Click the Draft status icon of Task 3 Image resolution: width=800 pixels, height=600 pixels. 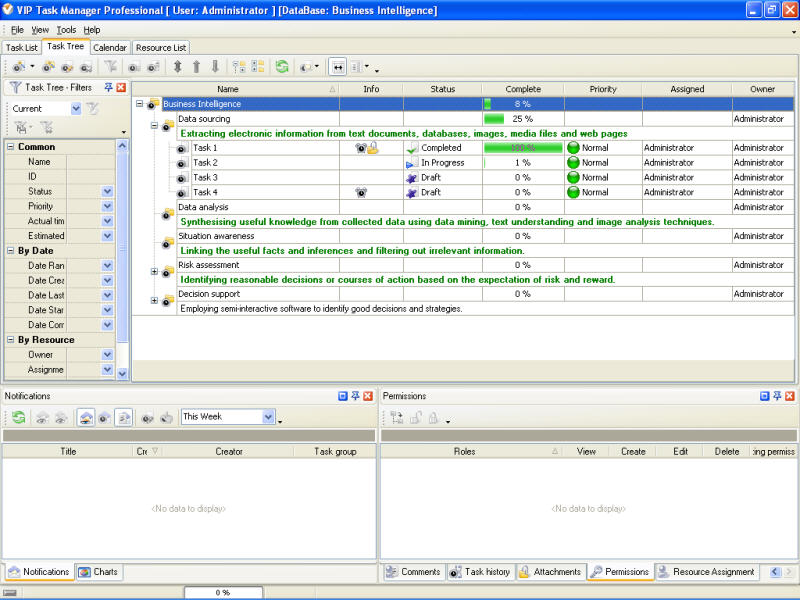coord(412,178)
